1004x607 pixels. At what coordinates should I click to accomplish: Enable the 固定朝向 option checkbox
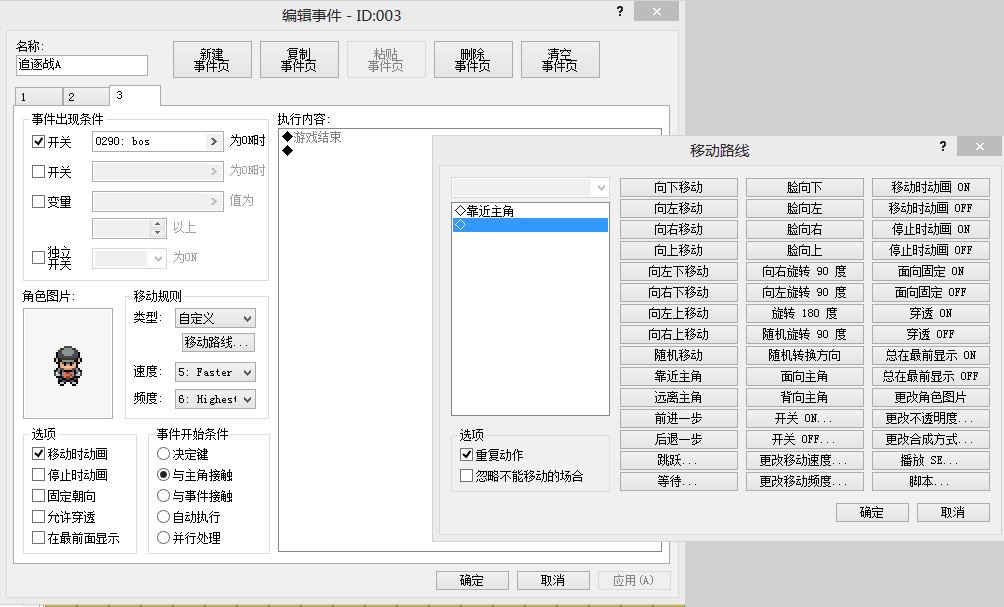point(38,496)
